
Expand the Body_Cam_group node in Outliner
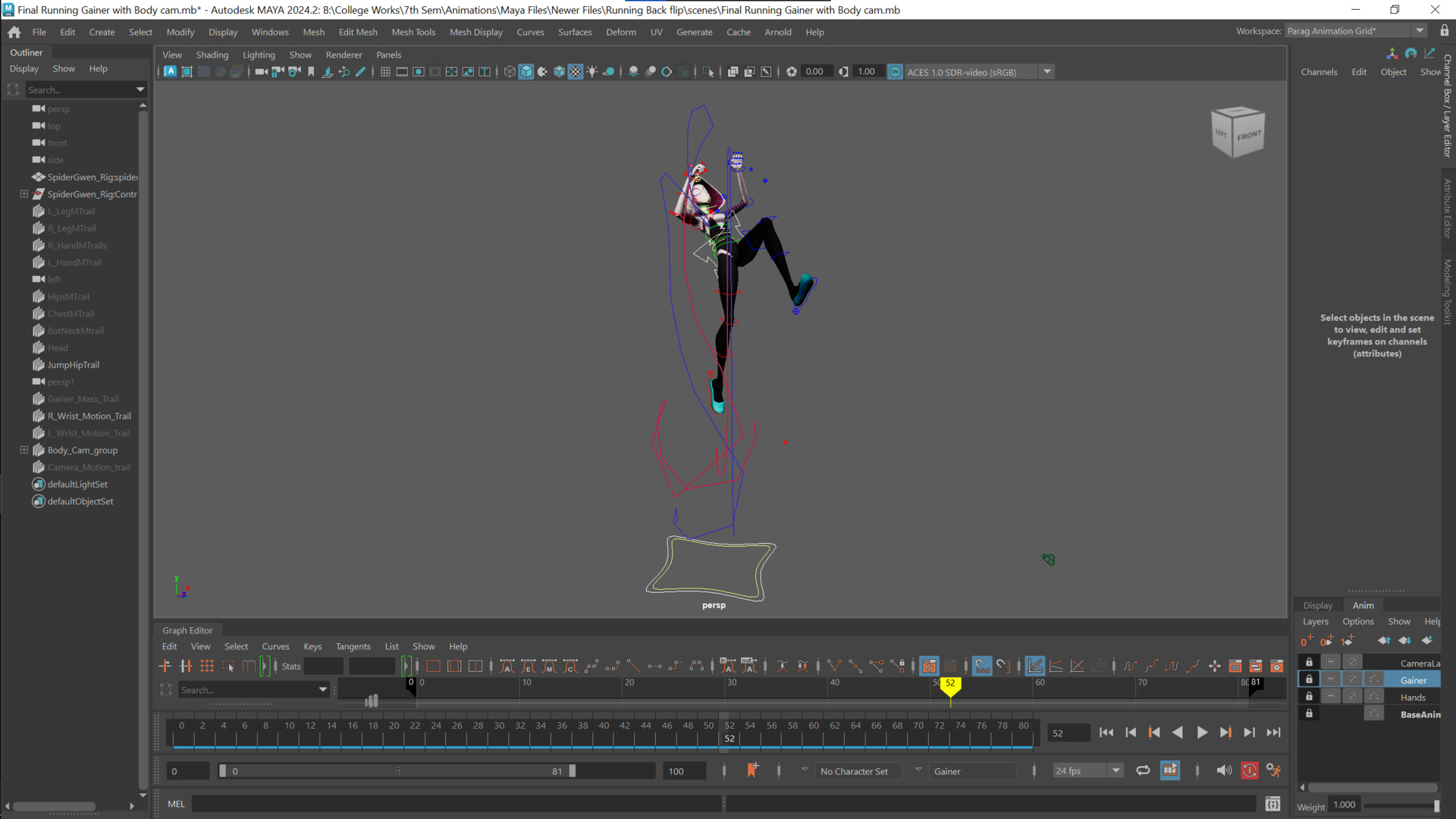pyautogui.click(x=24, y=450)
